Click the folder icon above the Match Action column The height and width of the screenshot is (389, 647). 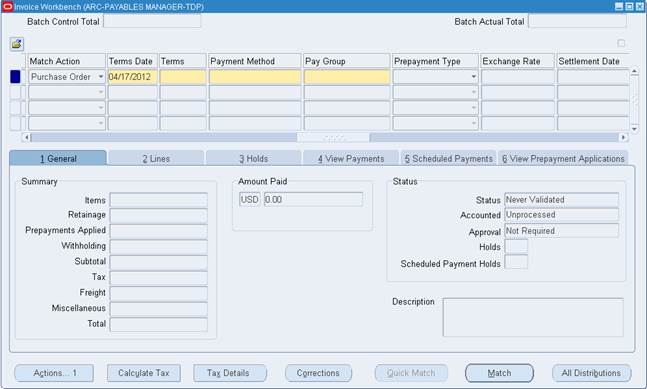[x=17, y=44]
